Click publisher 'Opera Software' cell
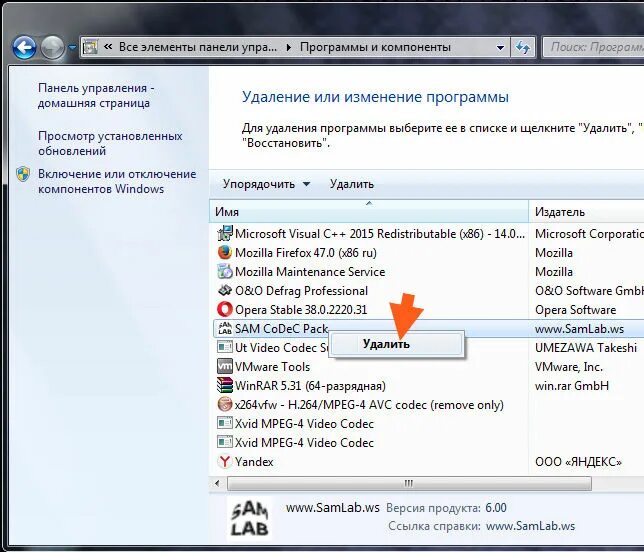Viewport: 644px width, 552px height. tap(575, 310)
